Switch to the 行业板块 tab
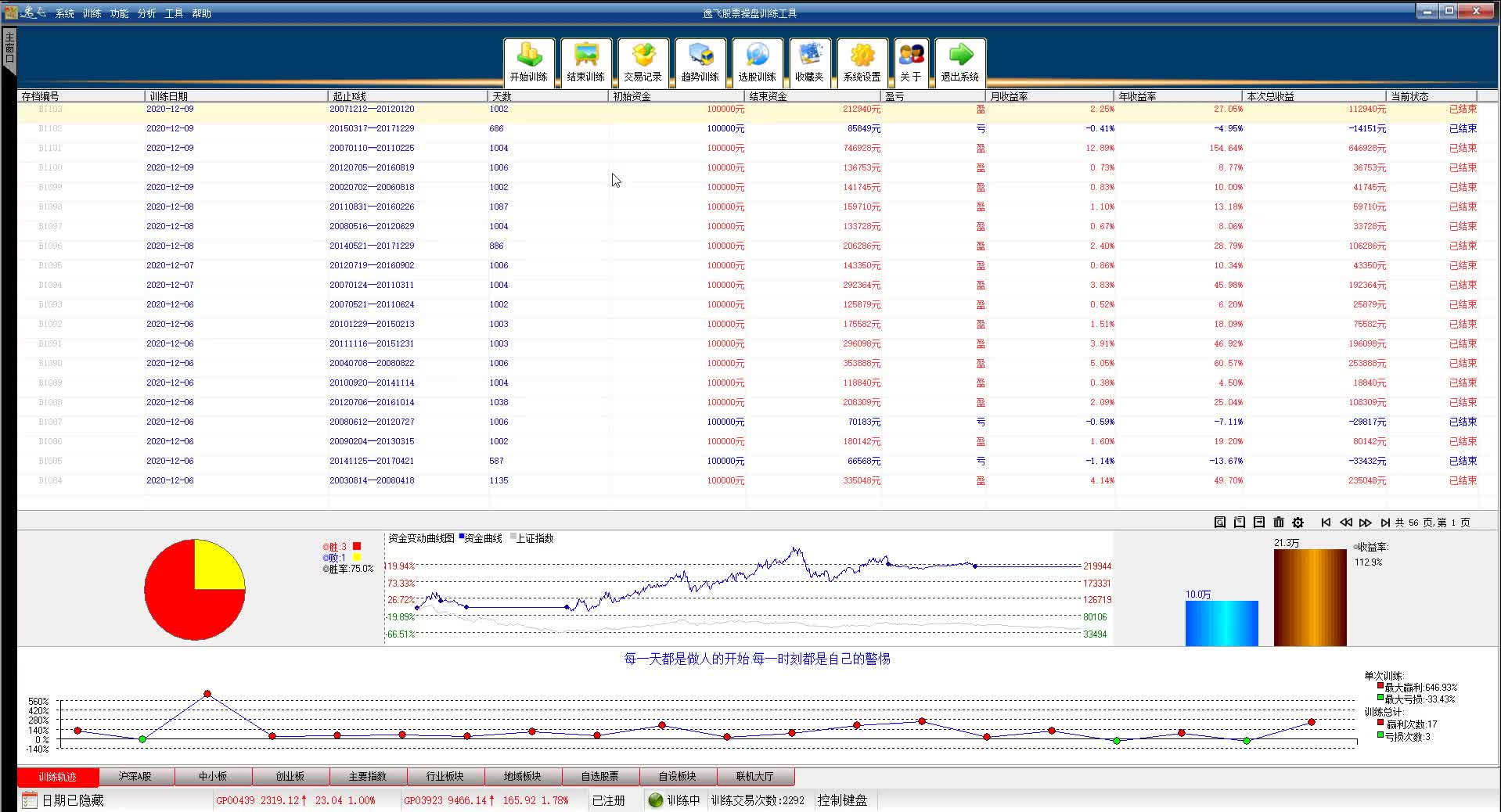1501x812 pixels. click(445, 776)
